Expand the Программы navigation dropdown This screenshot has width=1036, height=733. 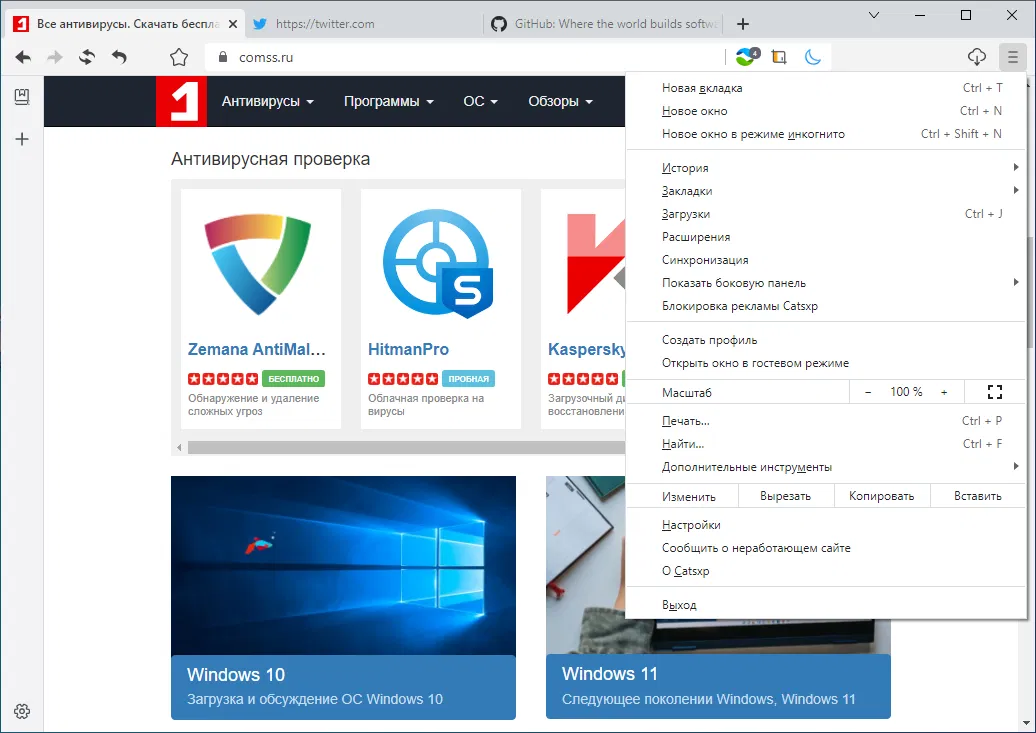[x=388, y=101]
